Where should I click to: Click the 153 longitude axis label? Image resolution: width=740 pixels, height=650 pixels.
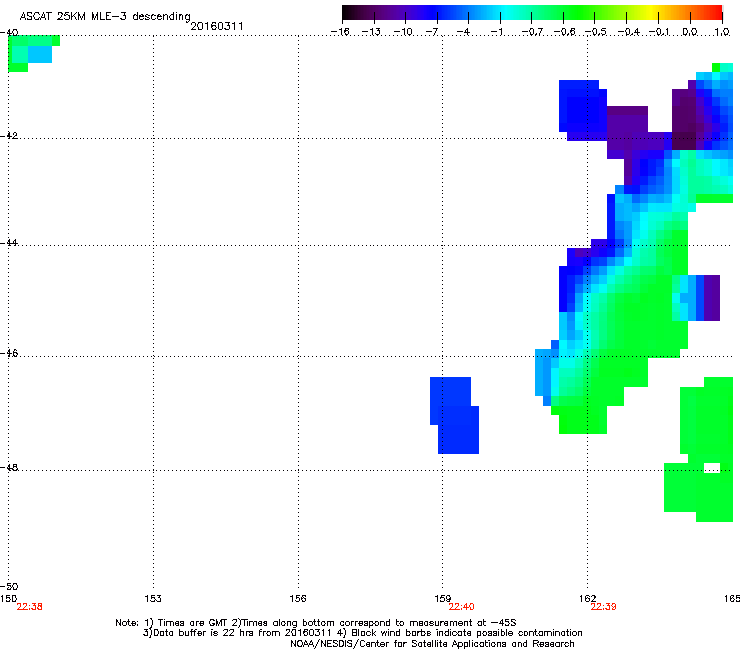pyautogui.click(x=153, y=599)
